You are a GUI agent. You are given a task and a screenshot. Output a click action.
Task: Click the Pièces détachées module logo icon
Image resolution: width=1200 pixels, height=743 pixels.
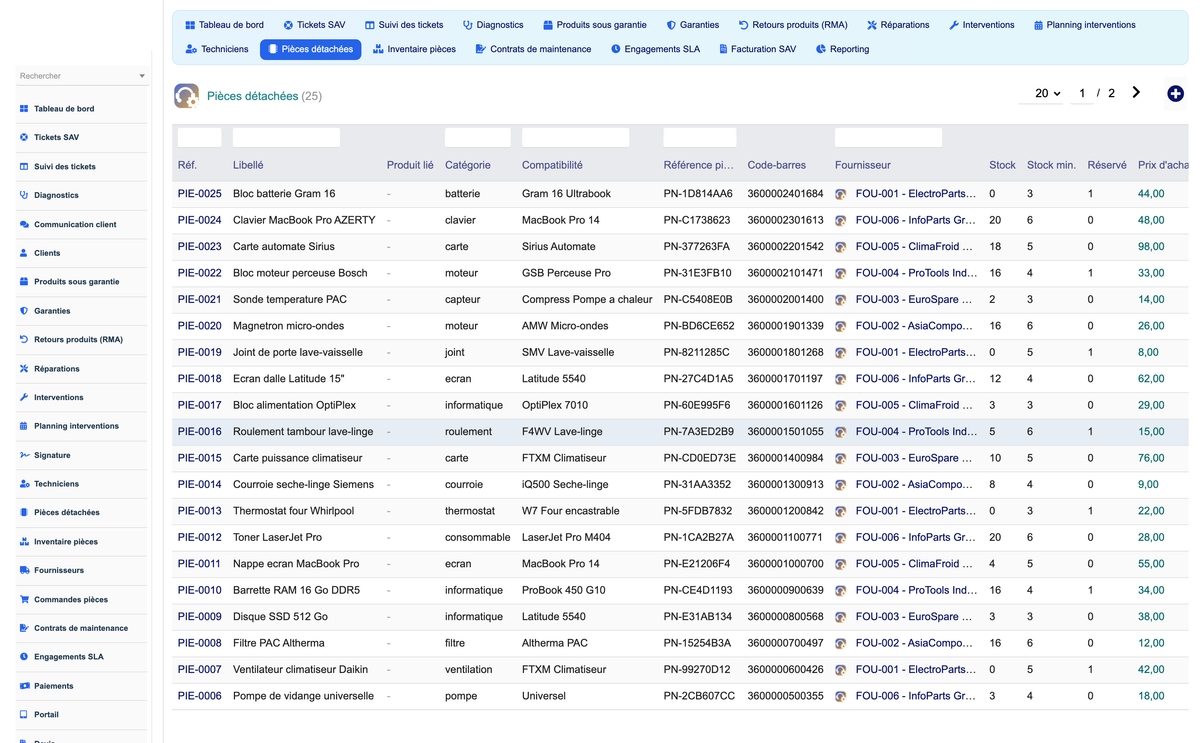pos(186,96)
